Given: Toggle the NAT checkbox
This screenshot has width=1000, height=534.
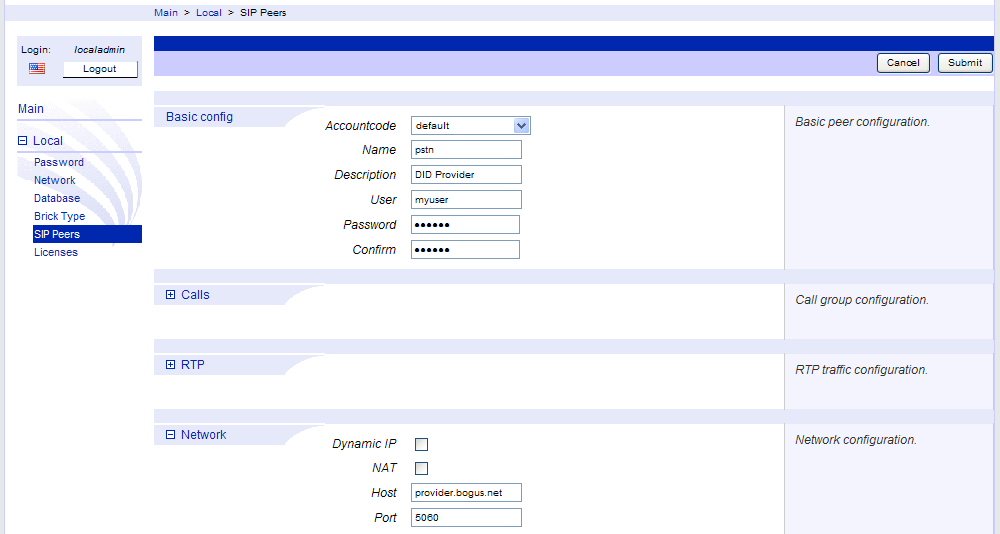Looking at the screenshot, I should (421, 468).
